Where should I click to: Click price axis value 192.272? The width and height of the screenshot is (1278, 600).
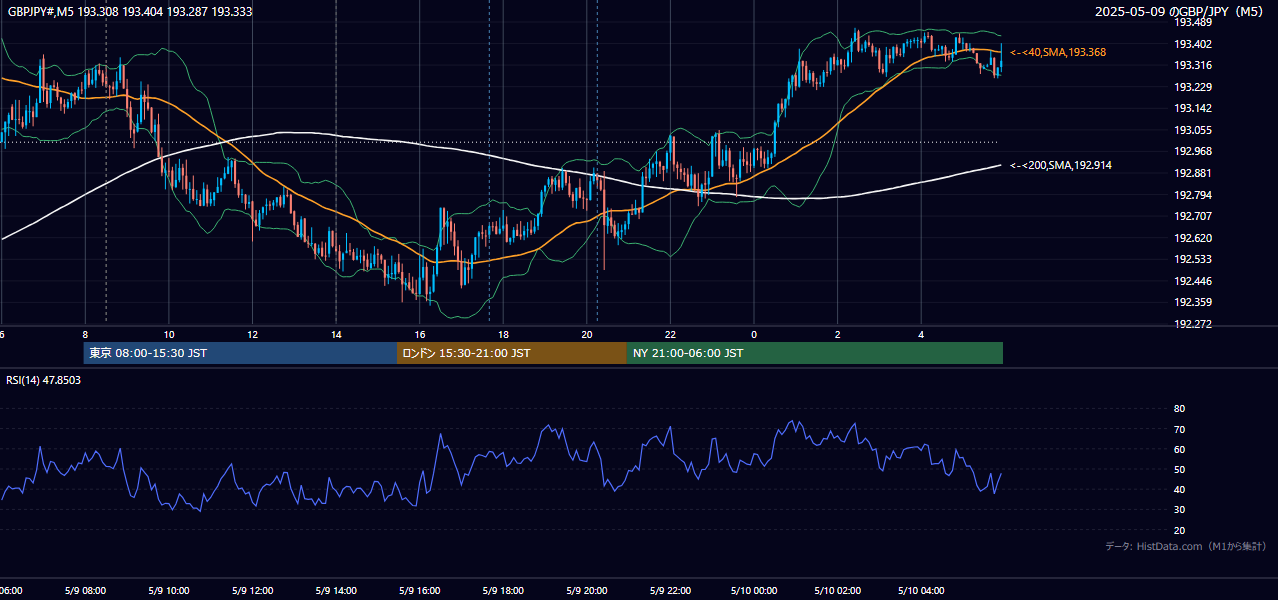[x=1193, y=324]
